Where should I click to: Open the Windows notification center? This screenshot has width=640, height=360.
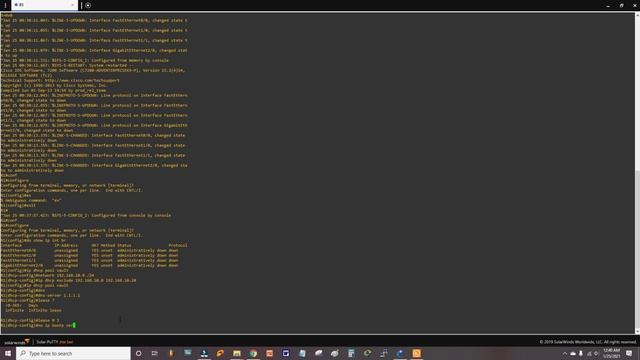[629, 353]
